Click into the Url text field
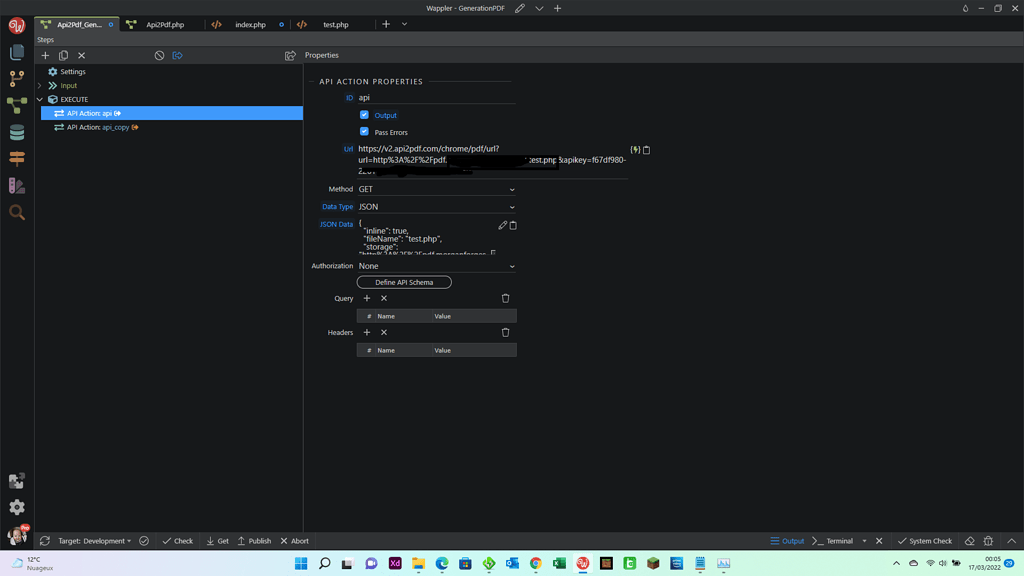The height and width of the screenshot is (576, 1024). (492, 160)
